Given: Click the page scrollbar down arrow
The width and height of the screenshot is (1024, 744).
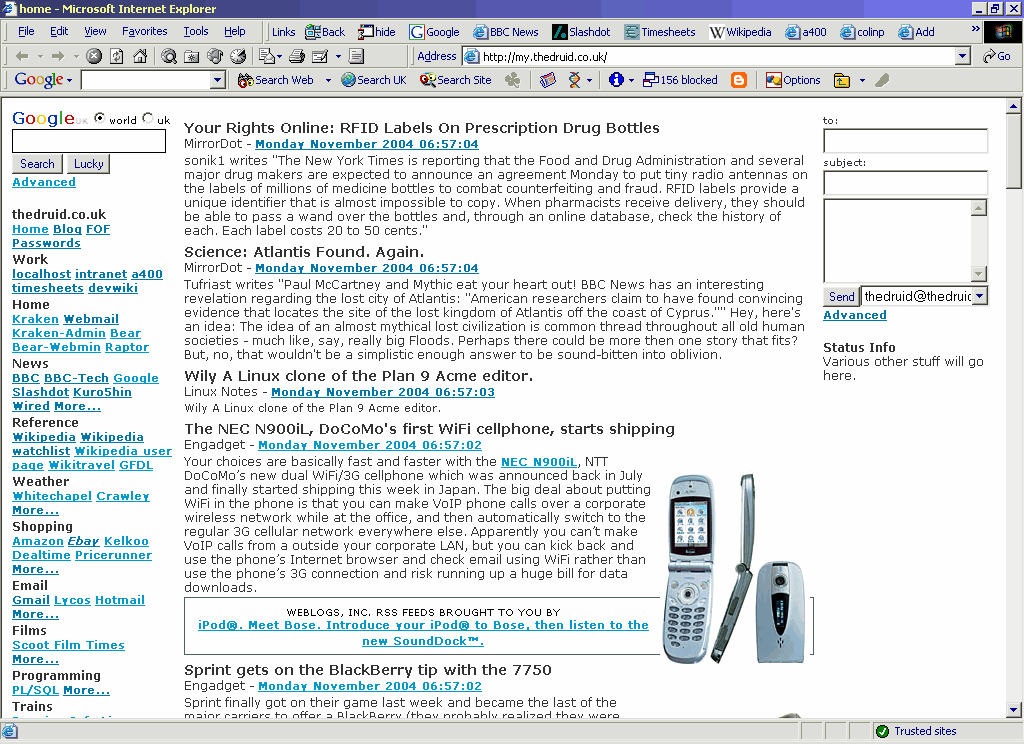Looking at the screenshot, I should point(1014,710).
